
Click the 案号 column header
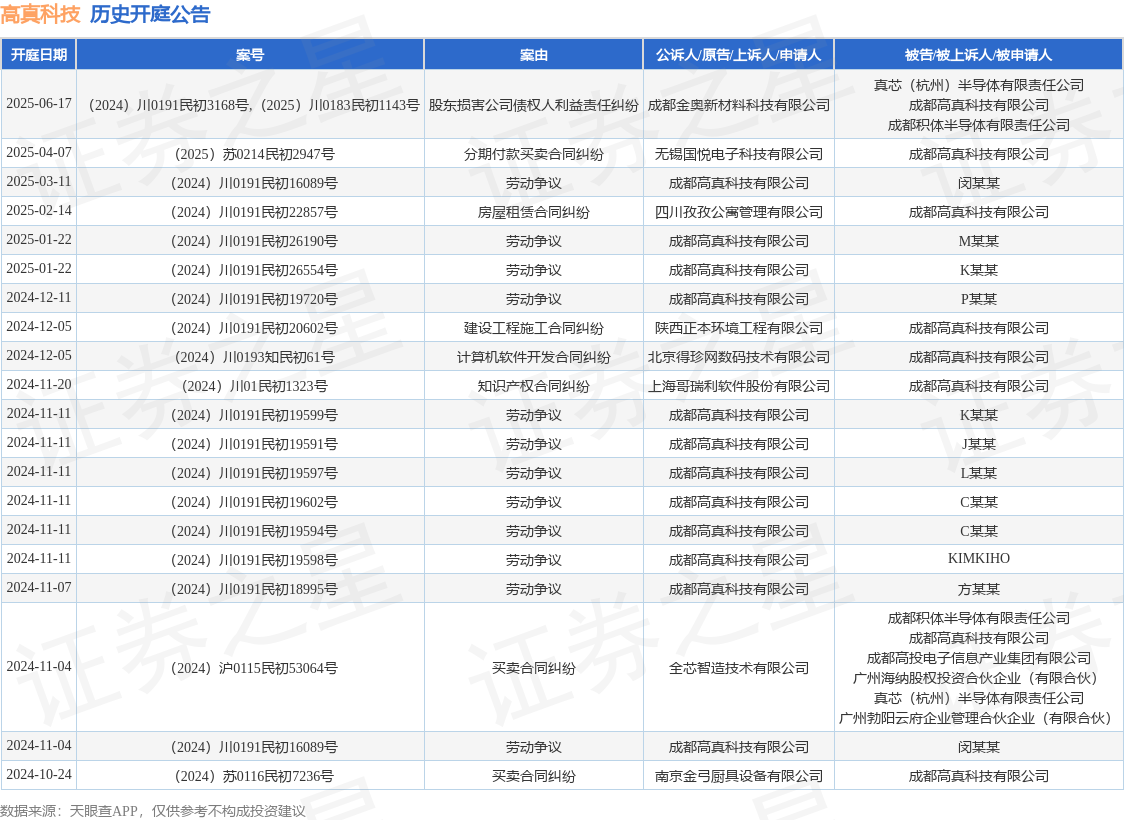tap(250, 54)
